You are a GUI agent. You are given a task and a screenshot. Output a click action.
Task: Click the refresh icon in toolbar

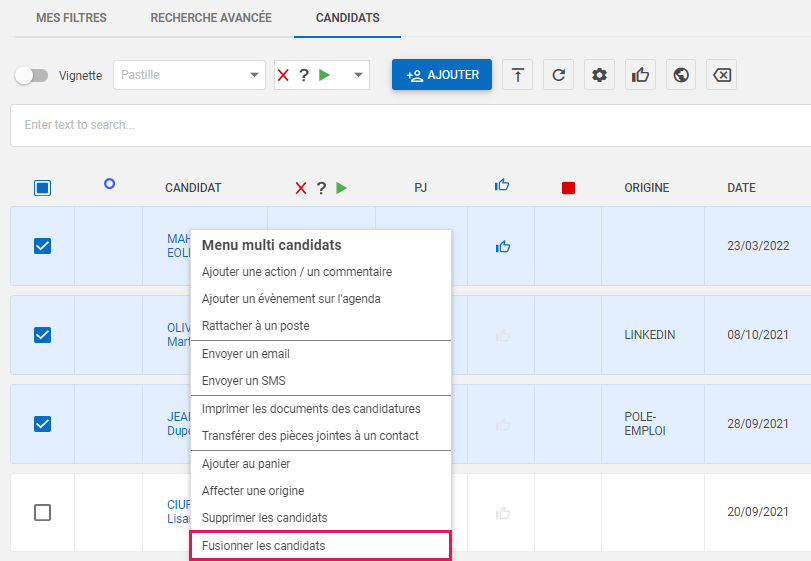[x=559, y=75]
